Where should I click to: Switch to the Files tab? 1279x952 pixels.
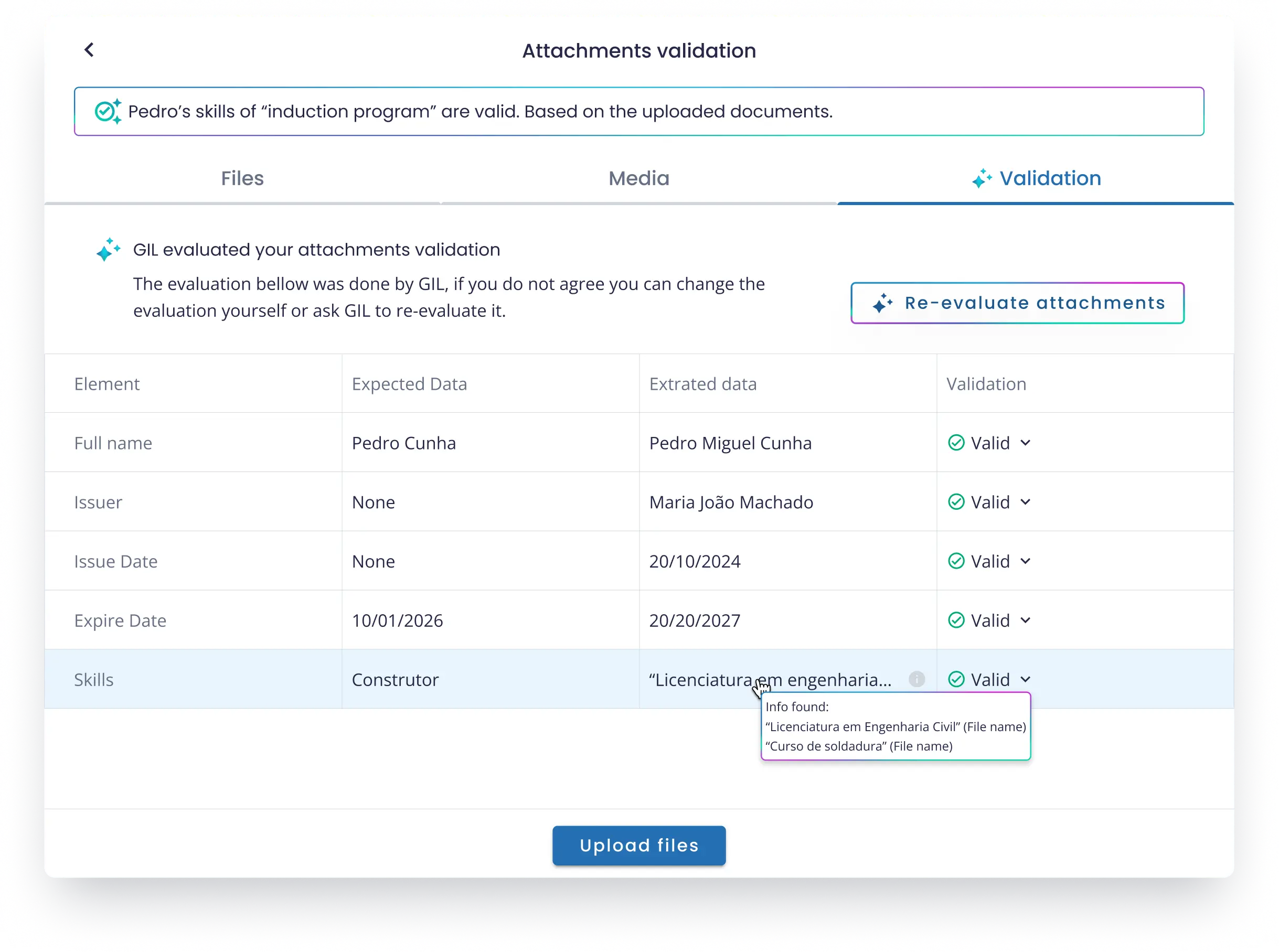point(242,179)
